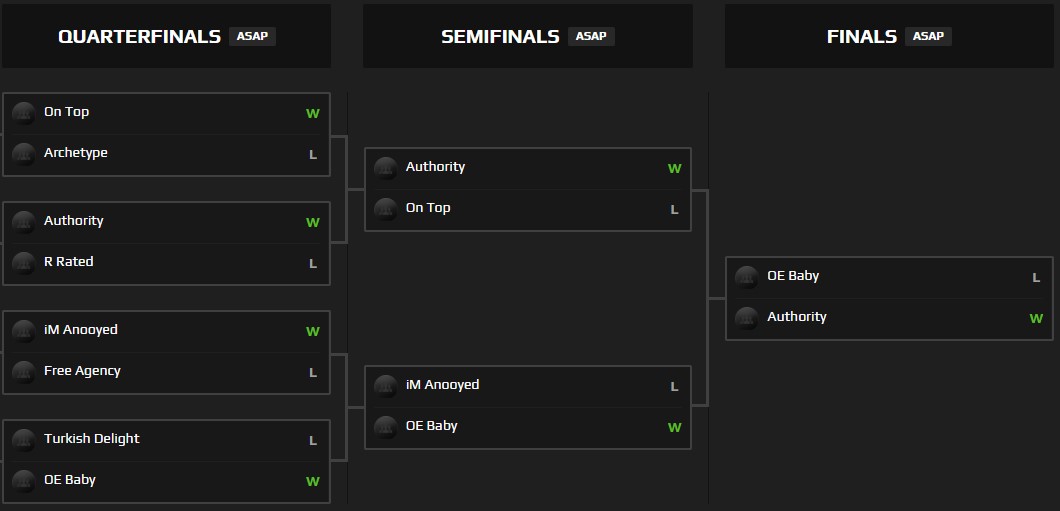1060x511 pixels.
Task: Open the Quarterfinals ASAP badge
Action: (x=252, y=36)
